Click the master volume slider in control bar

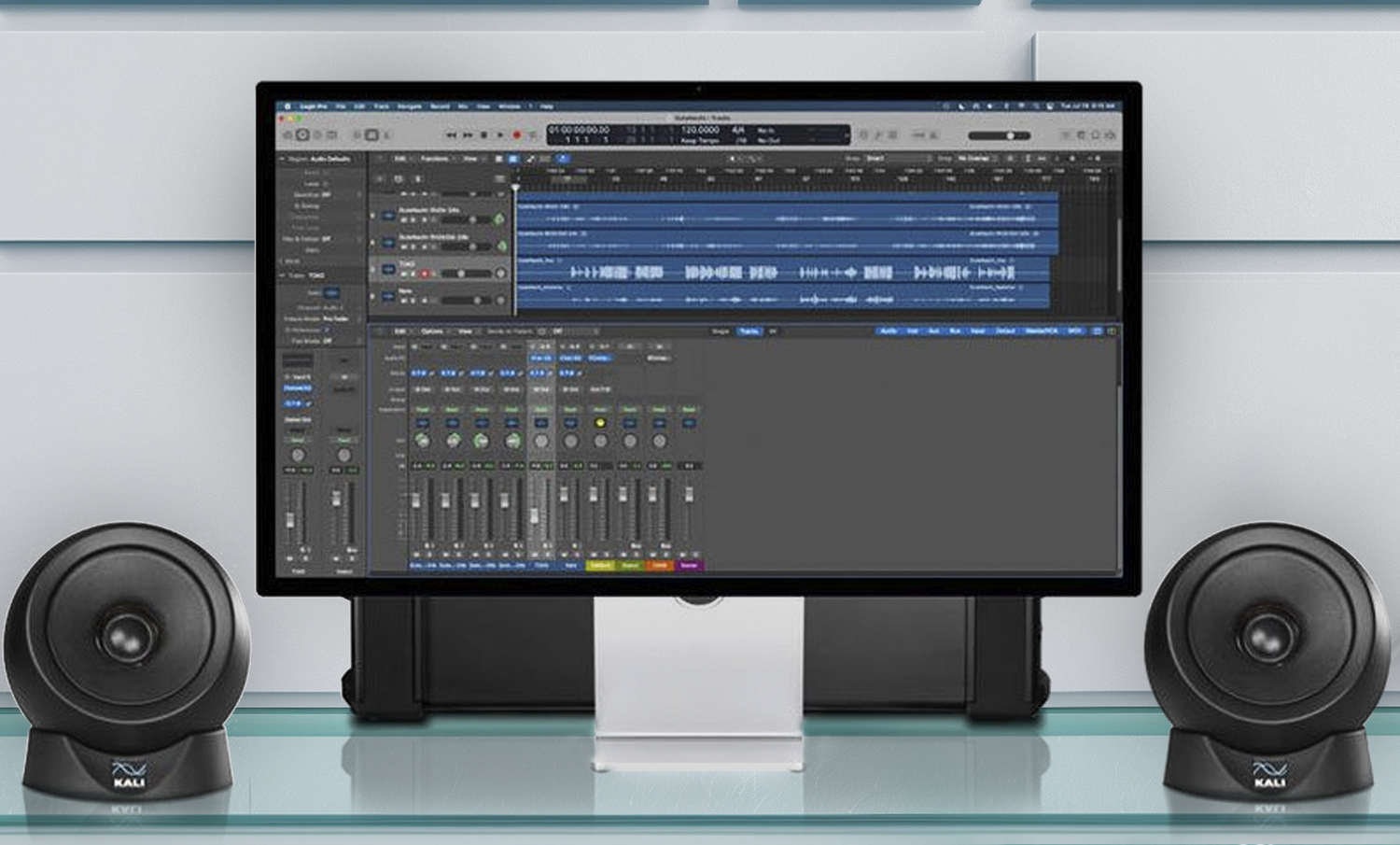pos(999,135)
